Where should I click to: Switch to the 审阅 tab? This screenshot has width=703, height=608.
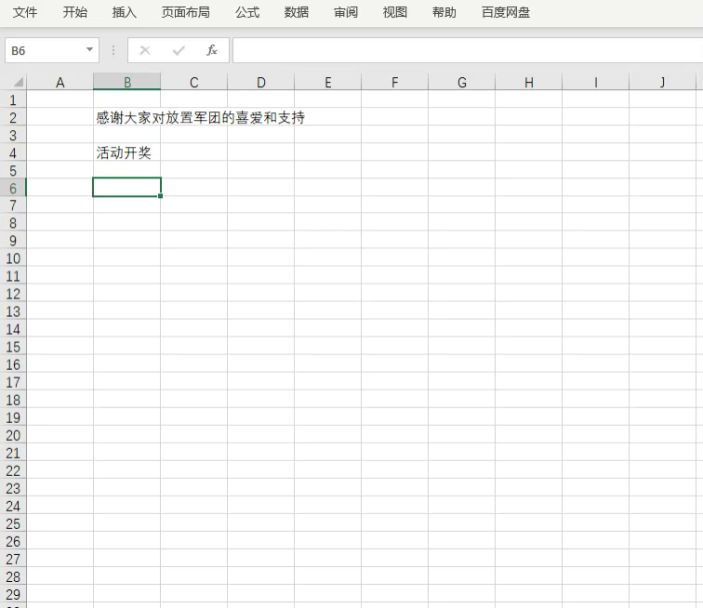pos(346,13)
